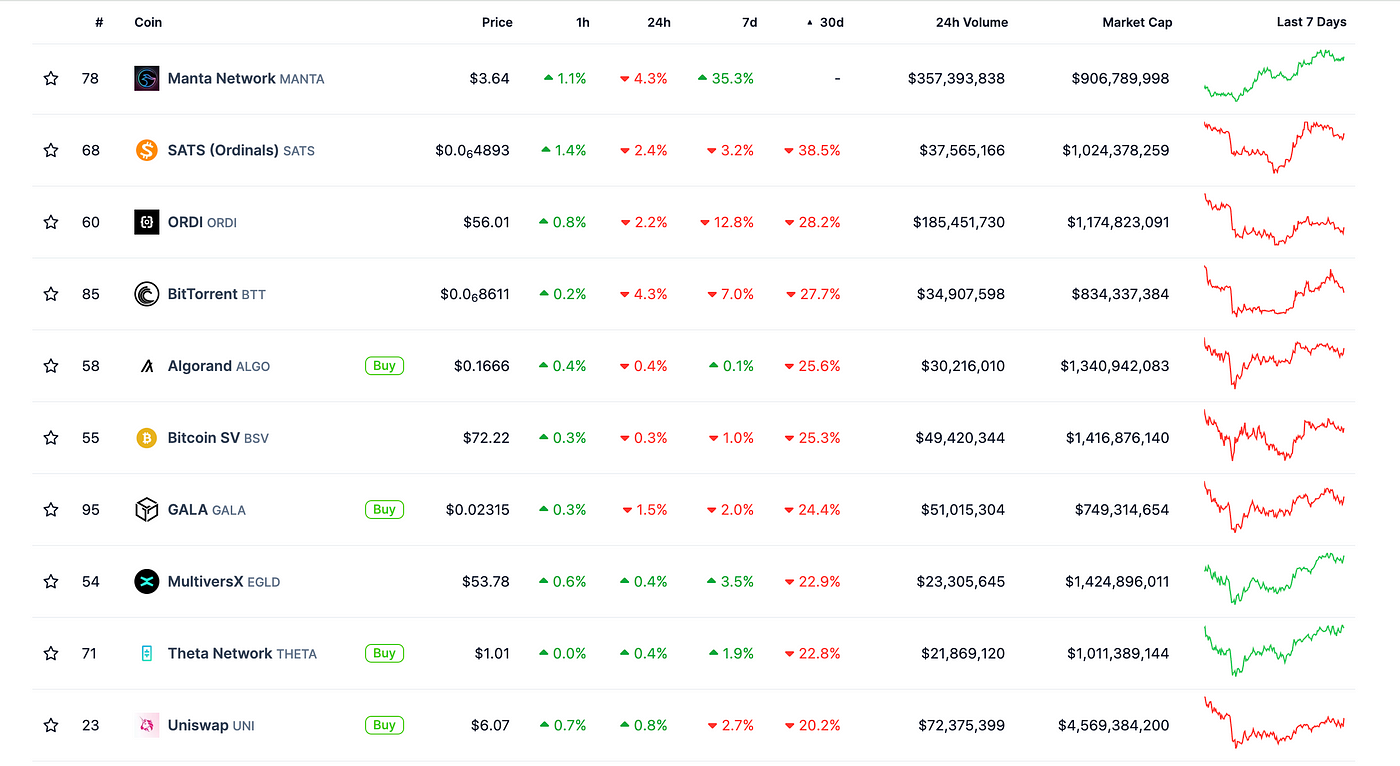Sort by Market Cap header

[1137, 22]
